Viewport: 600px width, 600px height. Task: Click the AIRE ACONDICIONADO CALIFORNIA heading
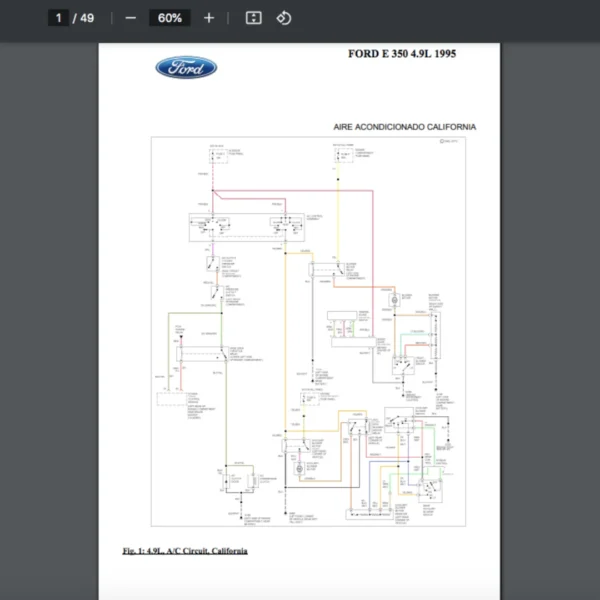pos(404,127)
